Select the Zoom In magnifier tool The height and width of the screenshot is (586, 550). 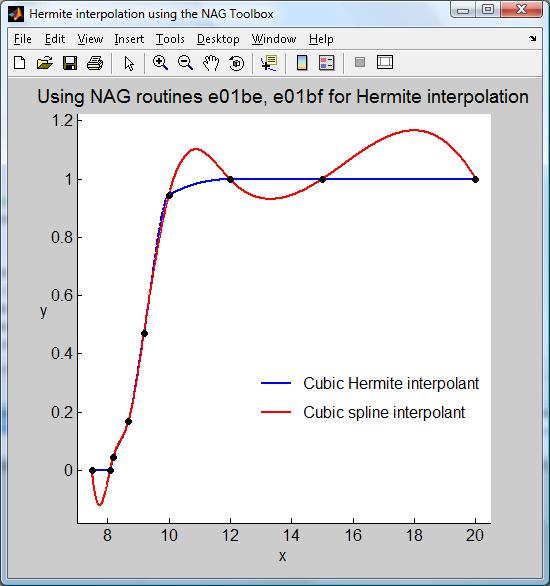160,63
